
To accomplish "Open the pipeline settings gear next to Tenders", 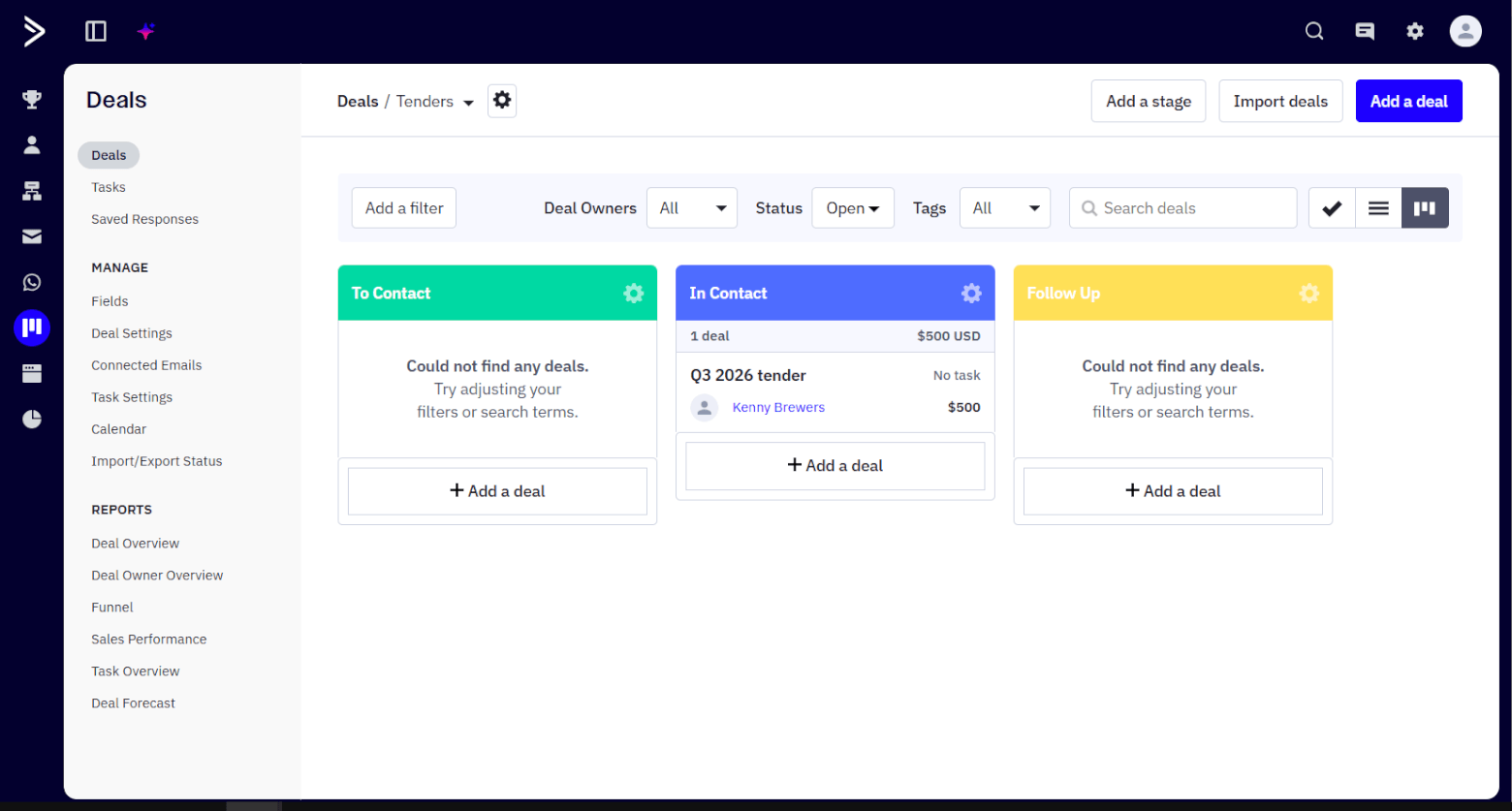I will [x=502, y=101].
